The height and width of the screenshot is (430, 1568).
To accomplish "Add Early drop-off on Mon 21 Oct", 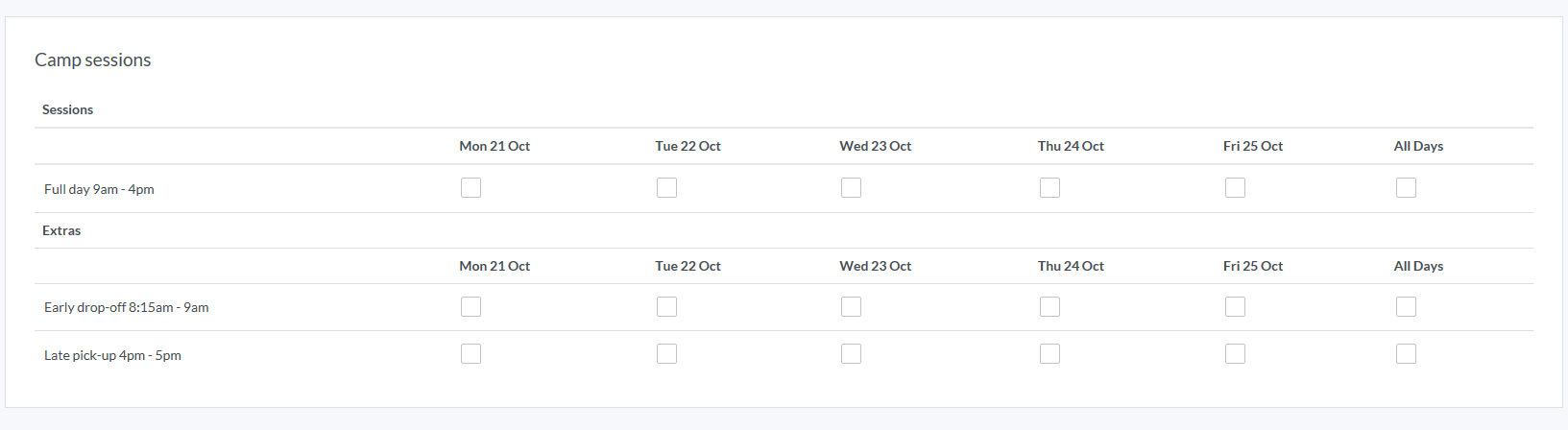I will [x=470, y=307].
